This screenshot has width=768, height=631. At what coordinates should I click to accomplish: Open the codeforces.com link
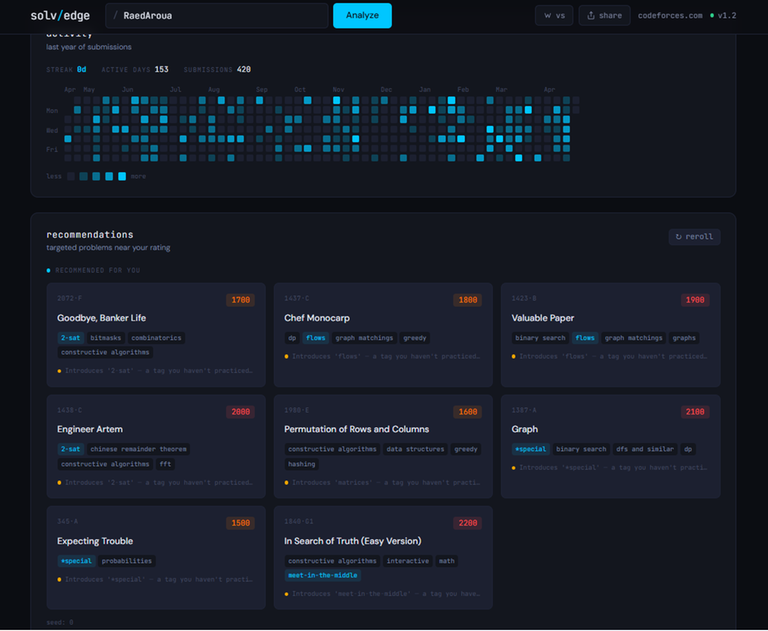[x=670, y=16]
